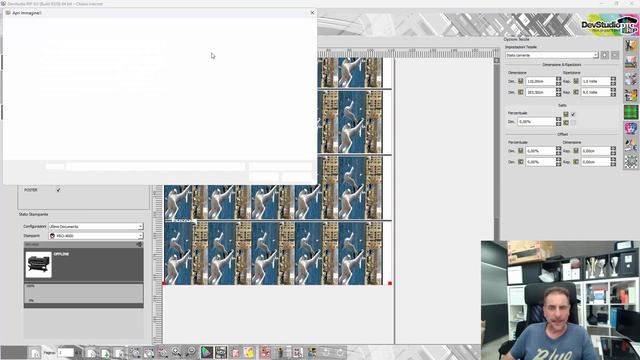Decrease second Dimensione value with down arrow
The height and width of the screenshot is (360, 640).
pos(558,94)
